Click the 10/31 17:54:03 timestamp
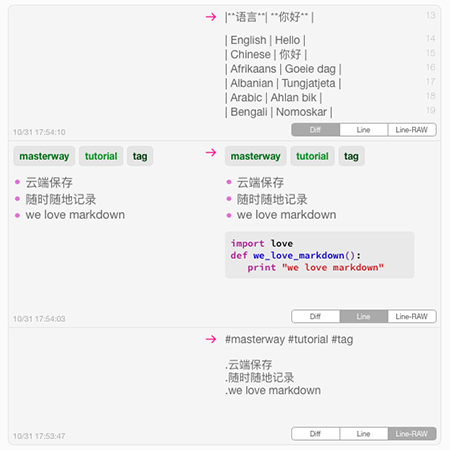 pos(39,319)
